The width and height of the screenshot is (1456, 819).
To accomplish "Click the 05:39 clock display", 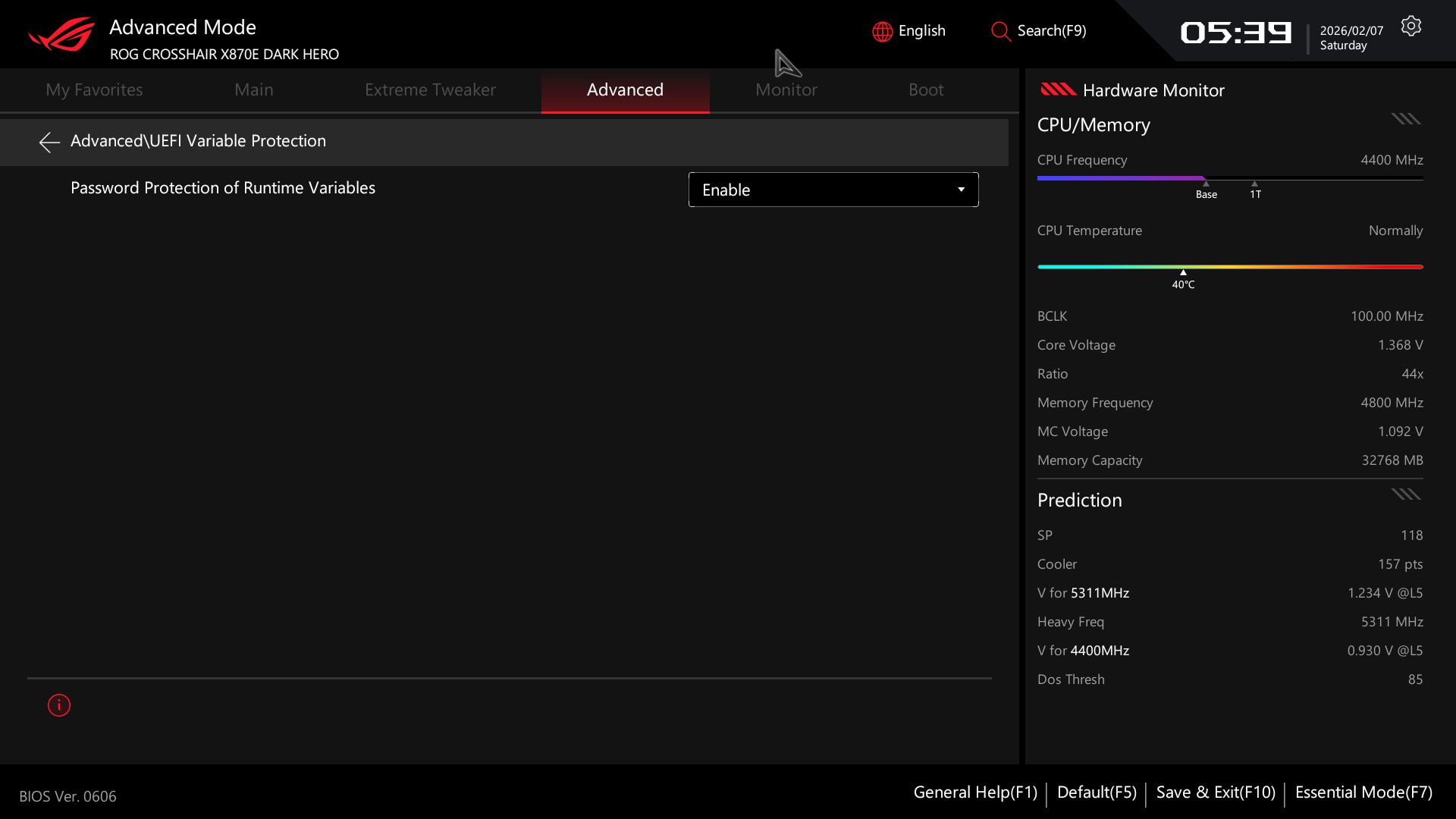I will (x=1235, y=33).
